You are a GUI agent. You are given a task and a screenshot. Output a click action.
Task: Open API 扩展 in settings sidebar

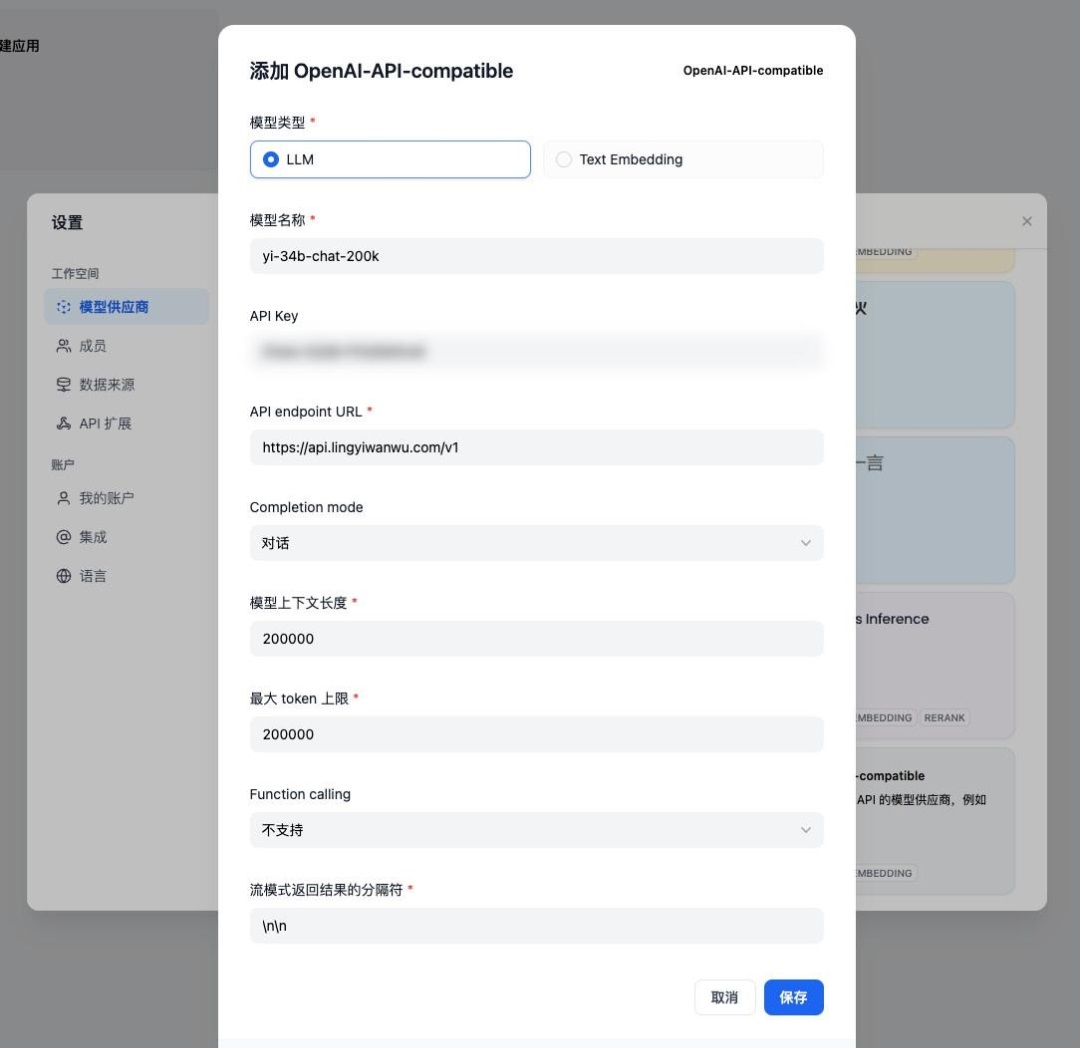127,423
